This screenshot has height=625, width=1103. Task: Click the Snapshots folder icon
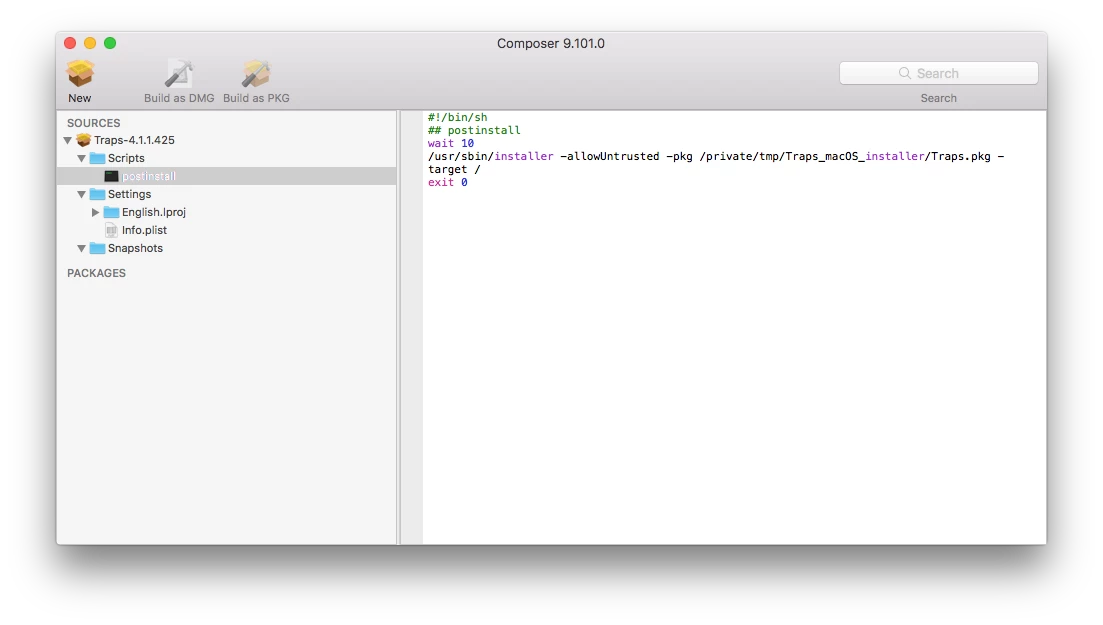click(97, 248)
